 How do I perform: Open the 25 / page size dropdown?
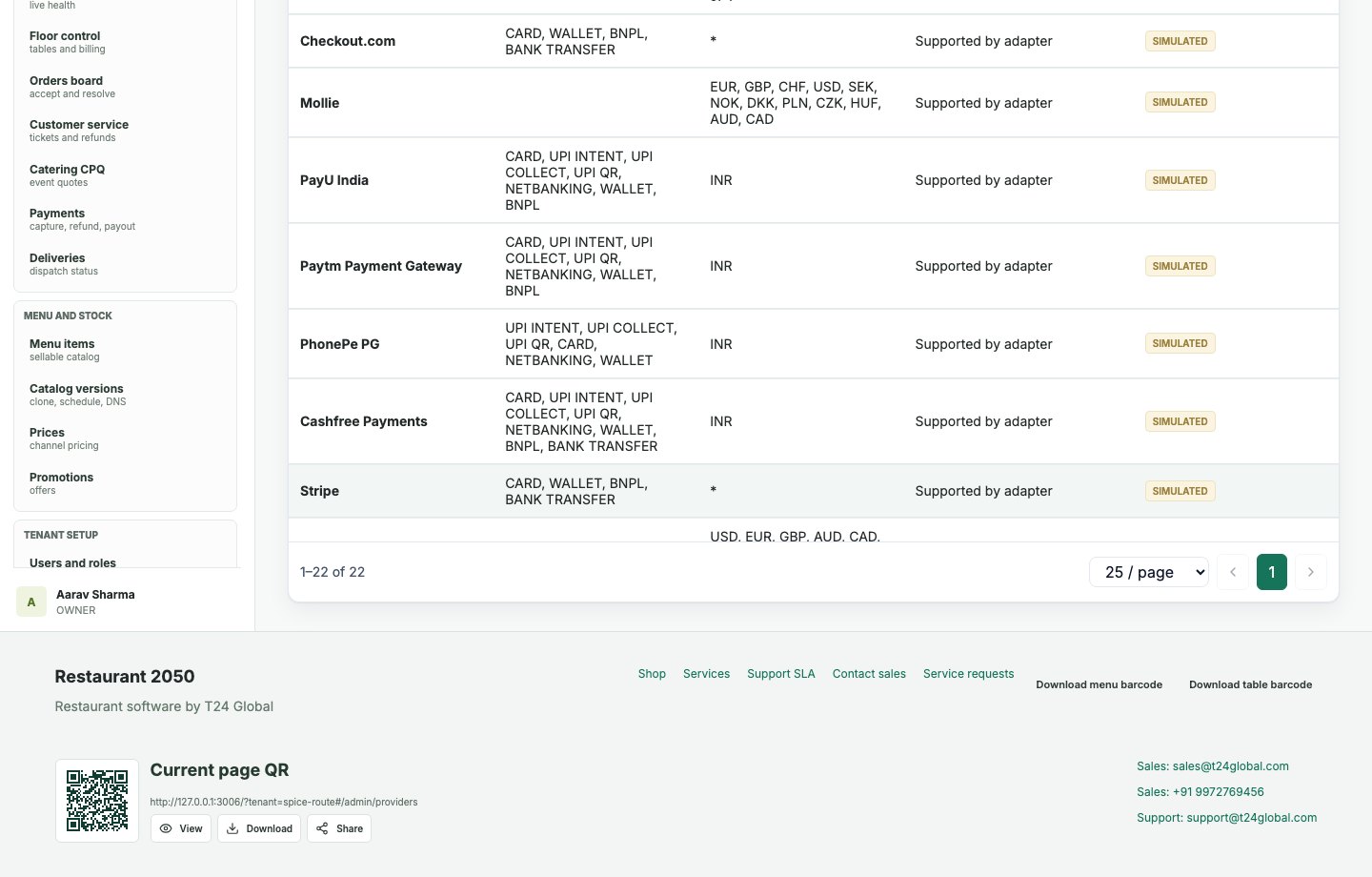pyautogui.click(x=1149, y=572)
